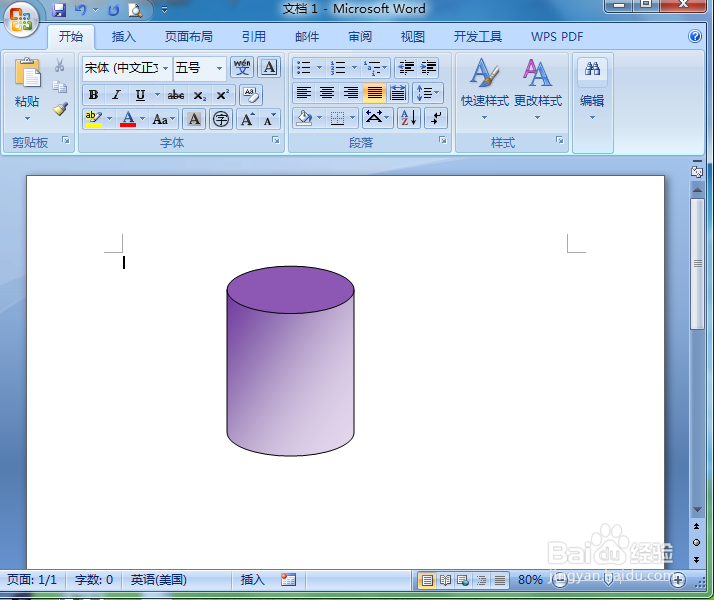Apply superscript formatting
The height and width of the screenshot is (600, 714).
(222, 95)
